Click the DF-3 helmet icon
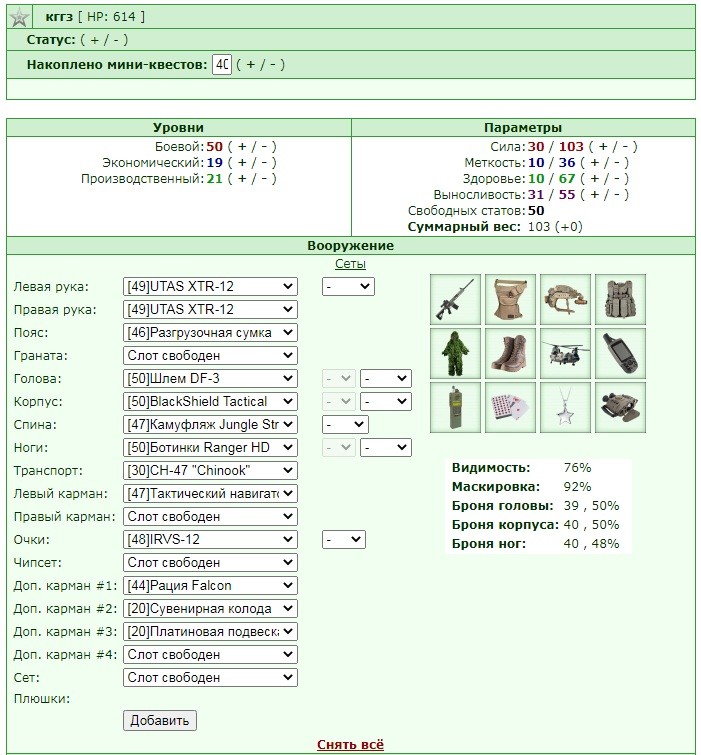 565,299
